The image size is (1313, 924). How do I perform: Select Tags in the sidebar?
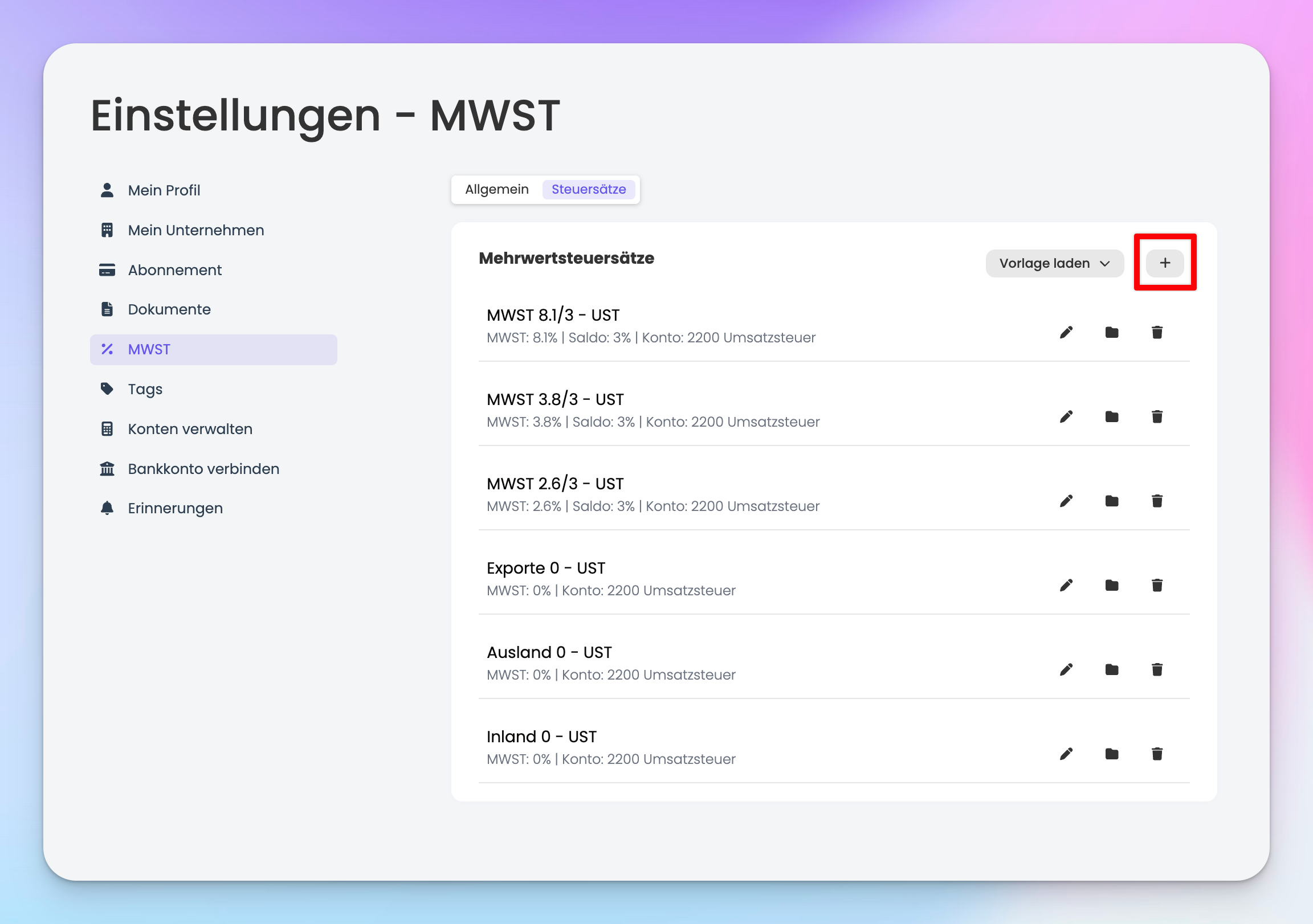145,390
